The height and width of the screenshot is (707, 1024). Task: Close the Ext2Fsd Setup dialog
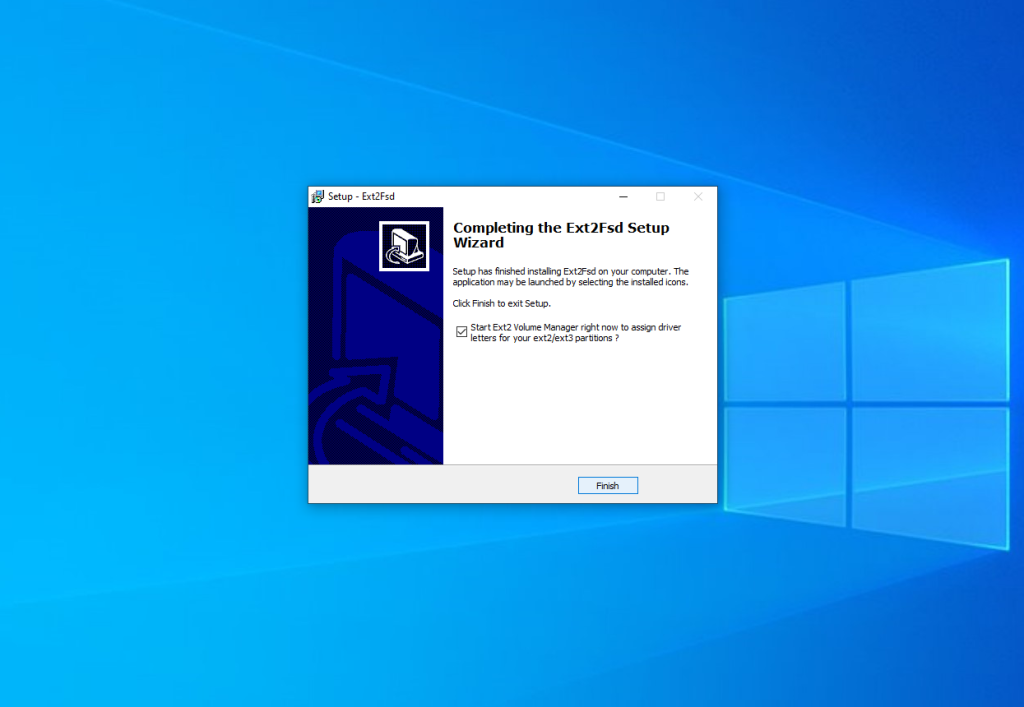698,197
